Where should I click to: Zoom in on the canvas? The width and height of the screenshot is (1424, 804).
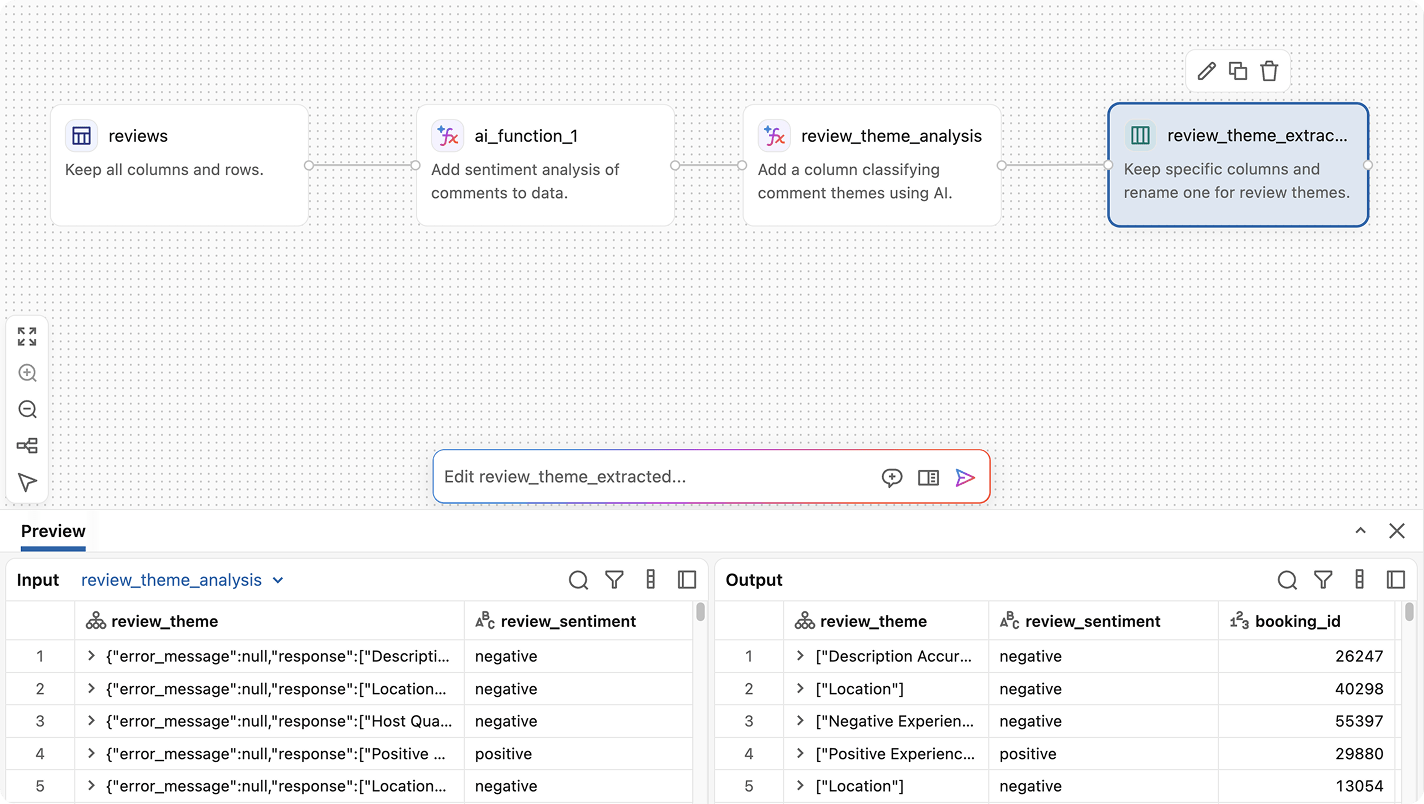27,373
